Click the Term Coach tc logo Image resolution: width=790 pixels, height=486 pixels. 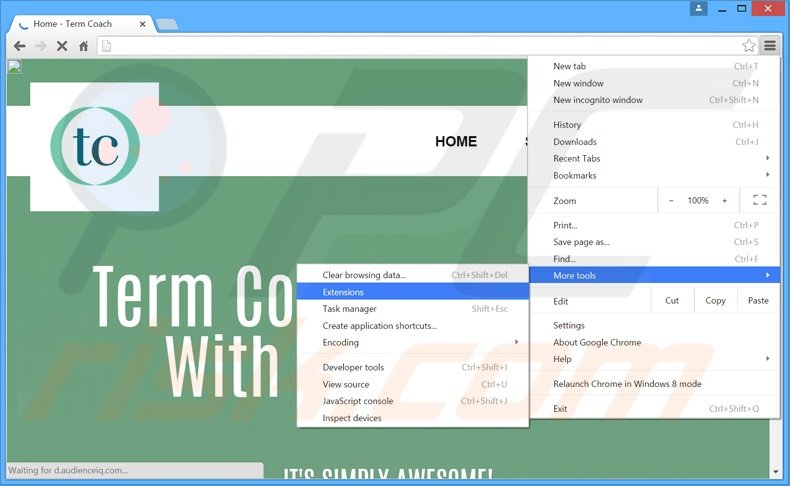(x=95, y=146)
